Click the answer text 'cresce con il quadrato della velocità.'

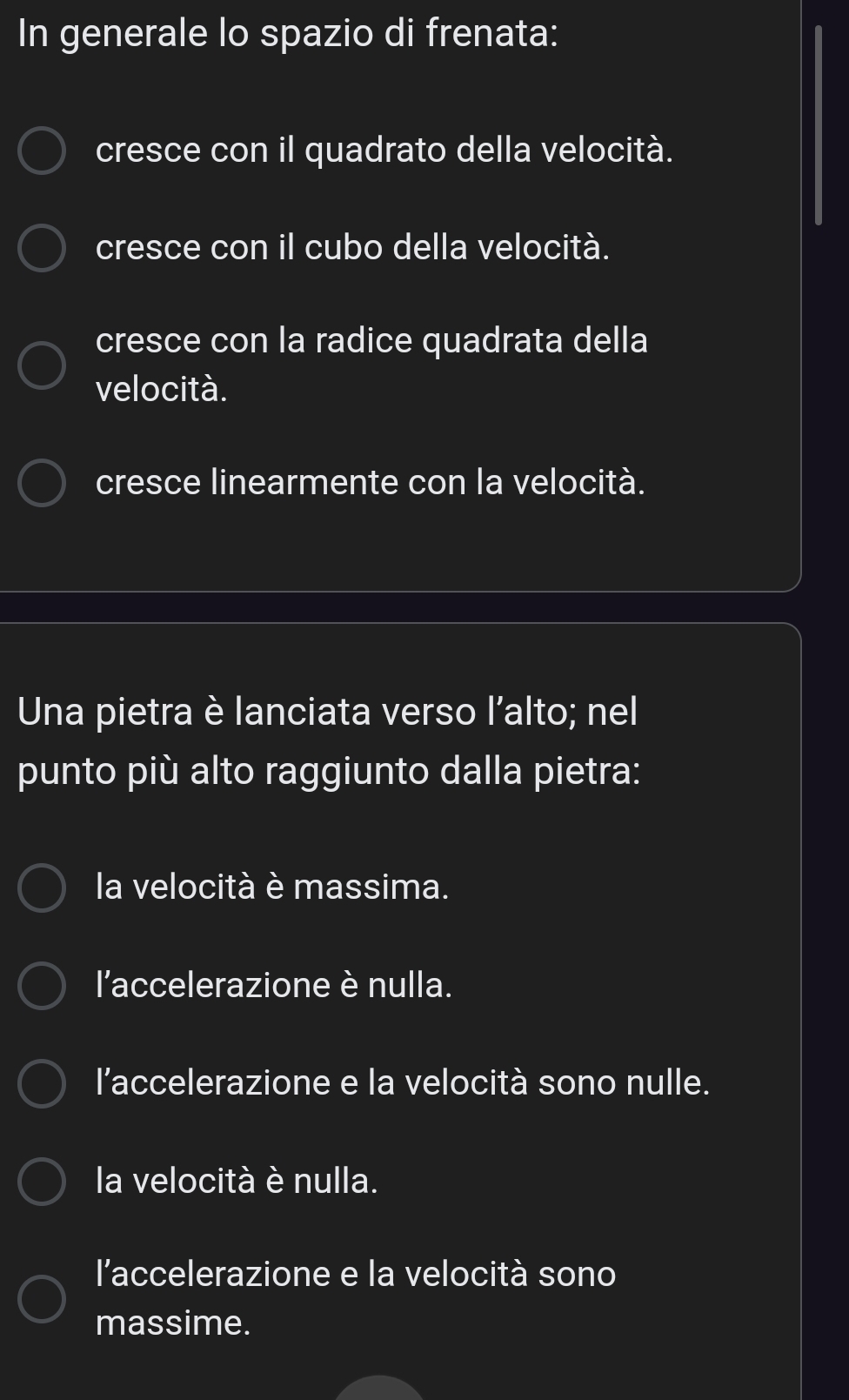(384, 151)
